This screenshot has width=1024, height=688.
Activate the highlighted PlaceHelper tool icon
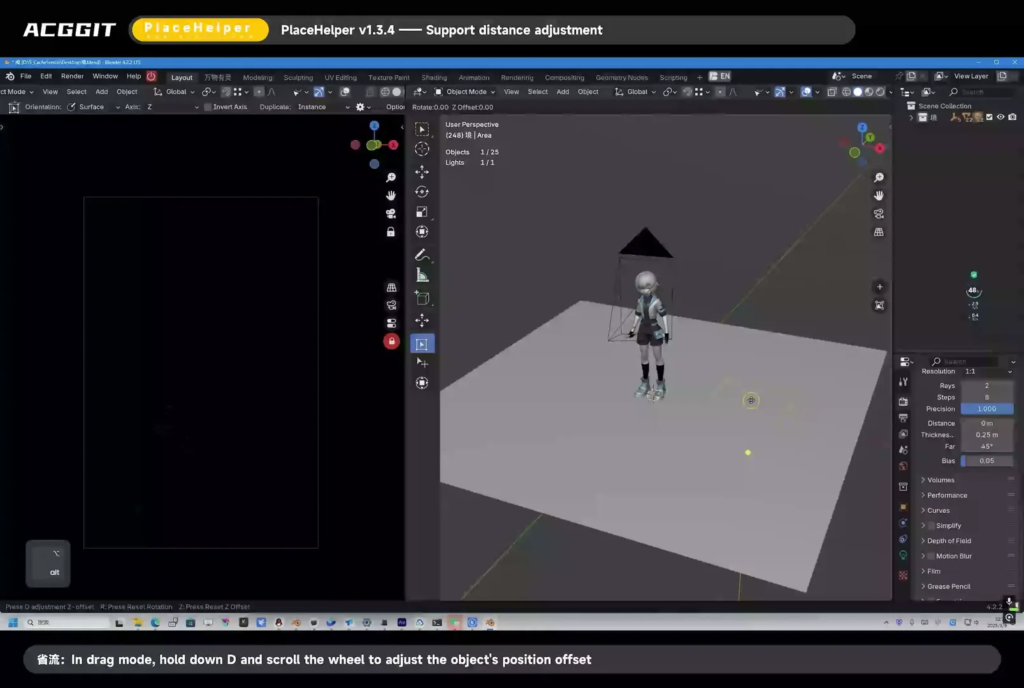(x=422, y=344)
